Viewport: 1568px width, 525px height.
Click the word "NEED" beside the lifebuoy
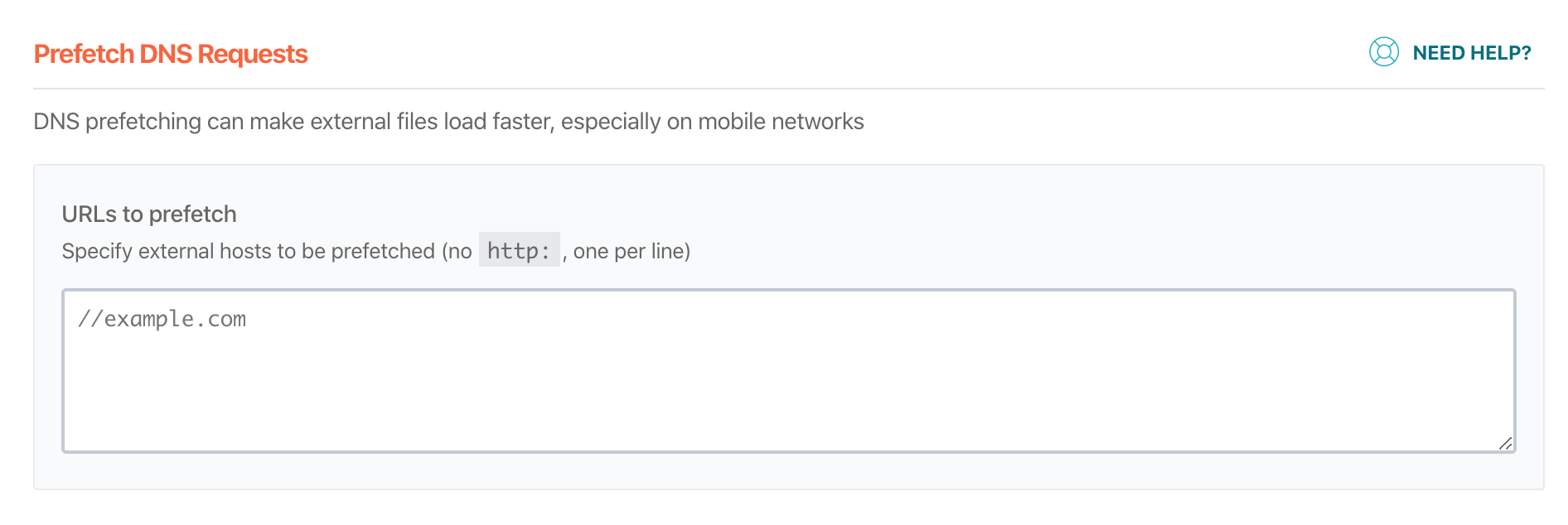(1439, 53)
